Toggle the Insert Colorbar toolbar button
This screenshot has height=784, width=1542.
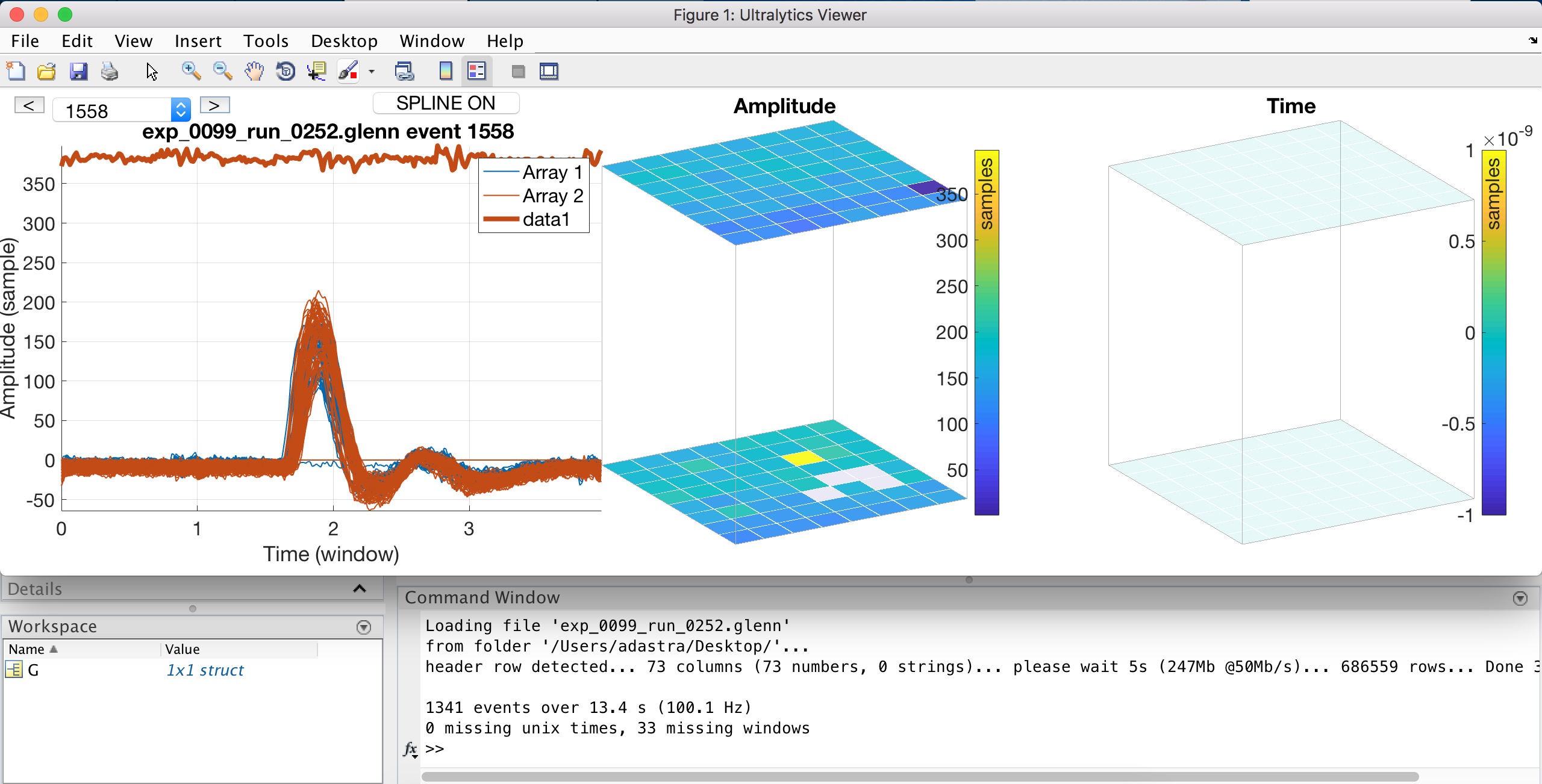click(445, 71)
